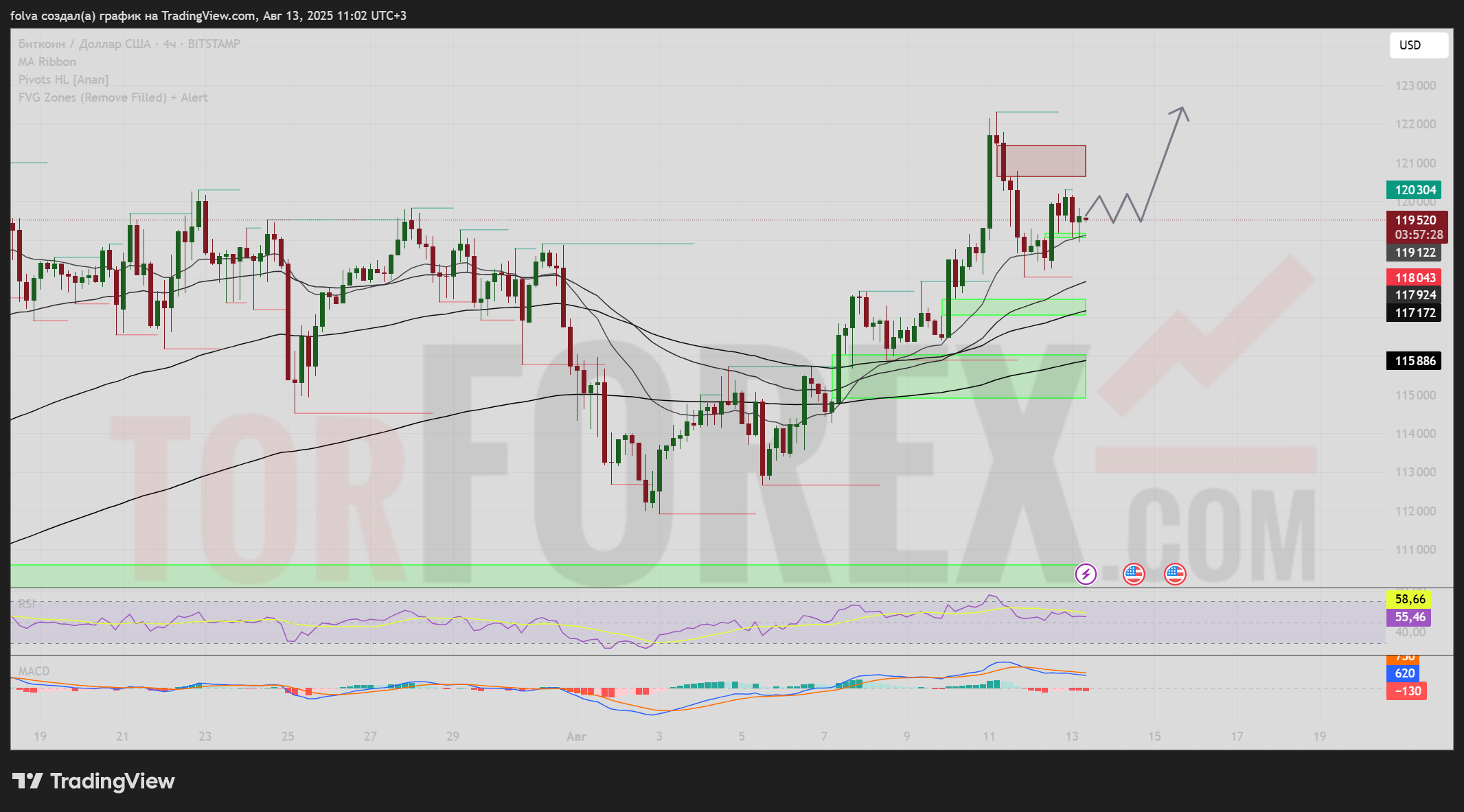Click the black 115886 moving average price label
This screenshot has width=1464, height=812.
click(x=1415, y=361)
